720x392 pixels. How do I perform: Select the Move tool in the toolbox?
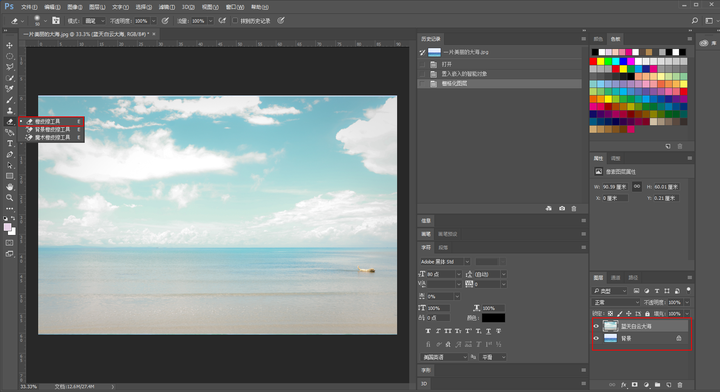(x=10, y=45)
